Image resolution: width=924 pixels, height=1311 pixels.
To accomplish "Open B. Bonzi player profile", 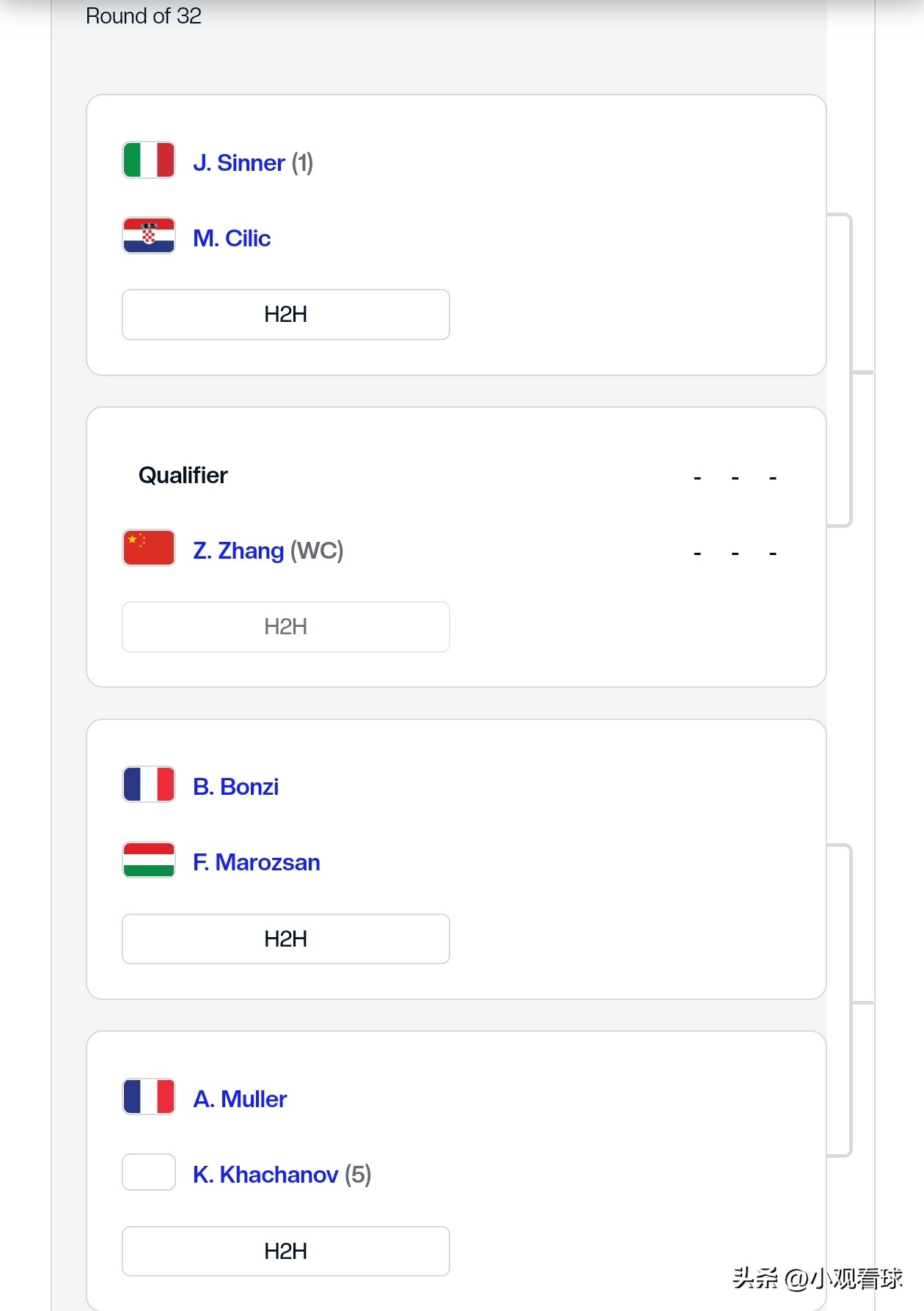I will click(x=235, y=787).
